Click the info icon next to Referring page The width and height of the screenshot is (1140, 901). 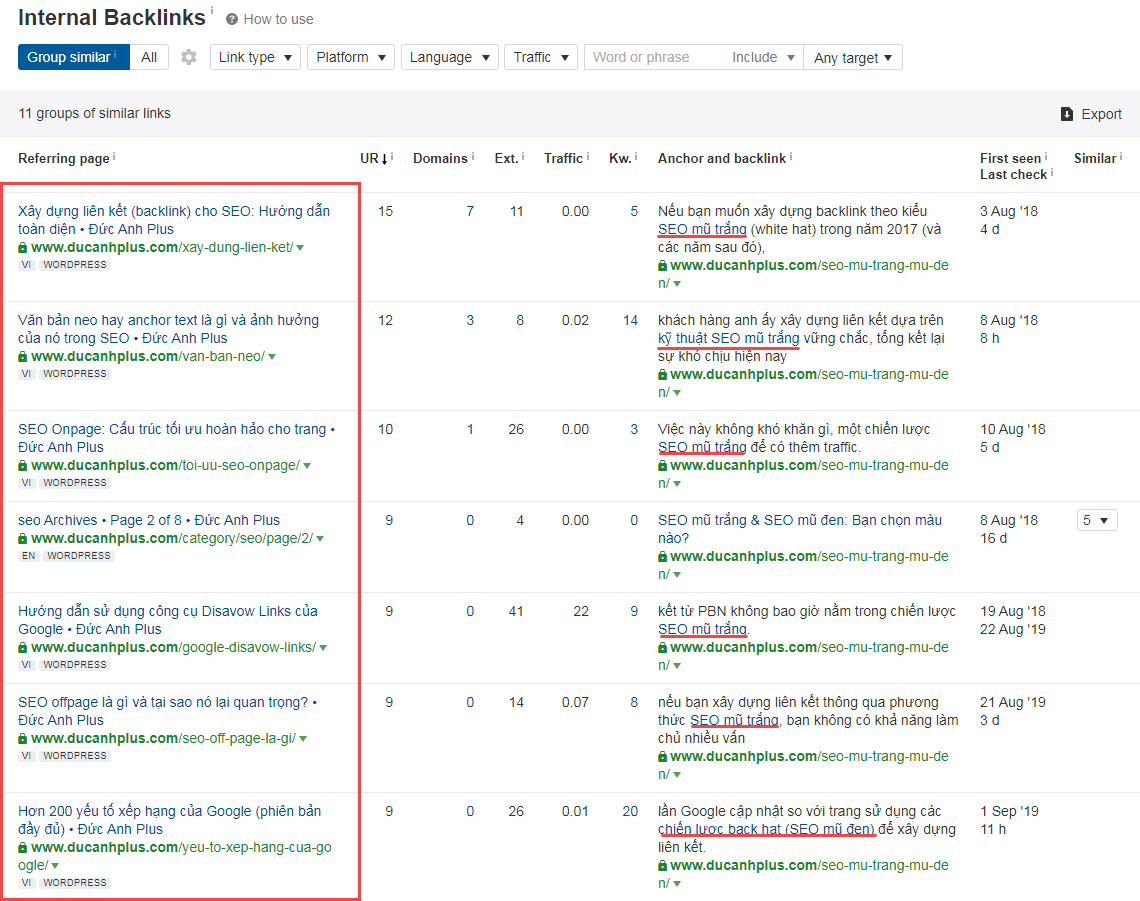click(x=114, y=157)
